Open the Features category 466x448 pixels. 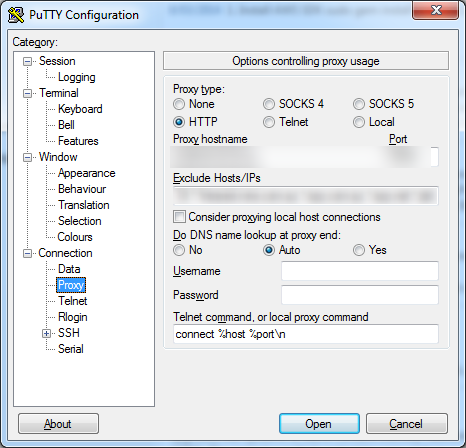coord(78,141)
